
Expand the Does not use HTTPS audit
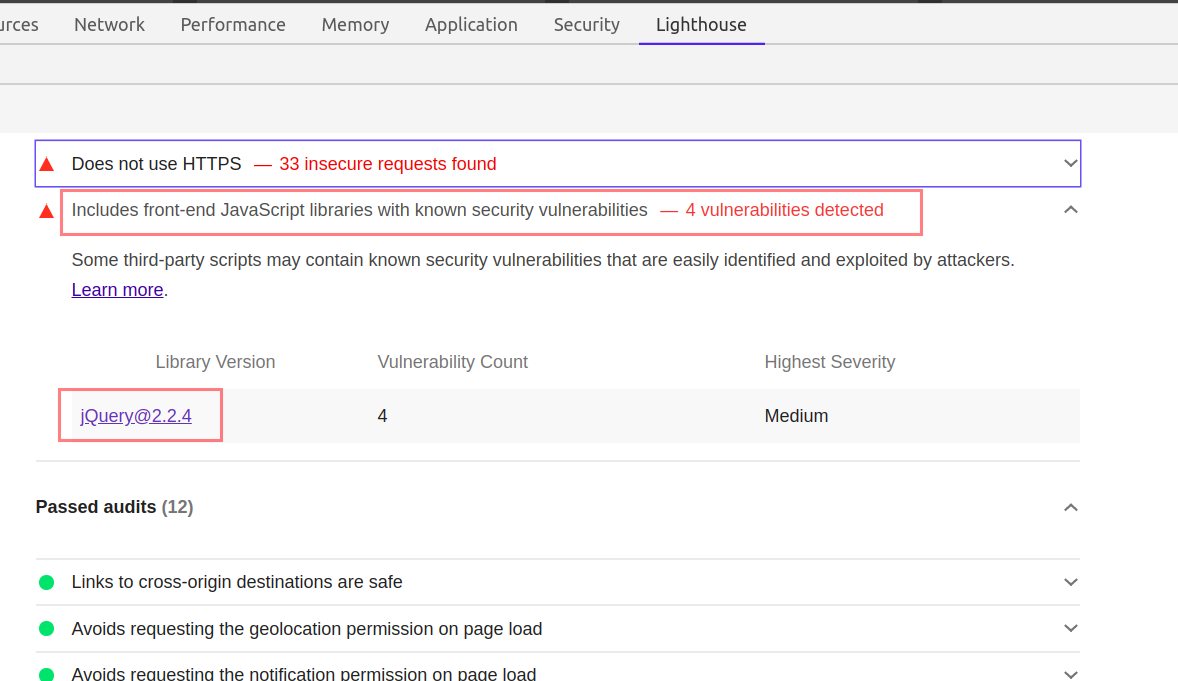[1071, 163]
